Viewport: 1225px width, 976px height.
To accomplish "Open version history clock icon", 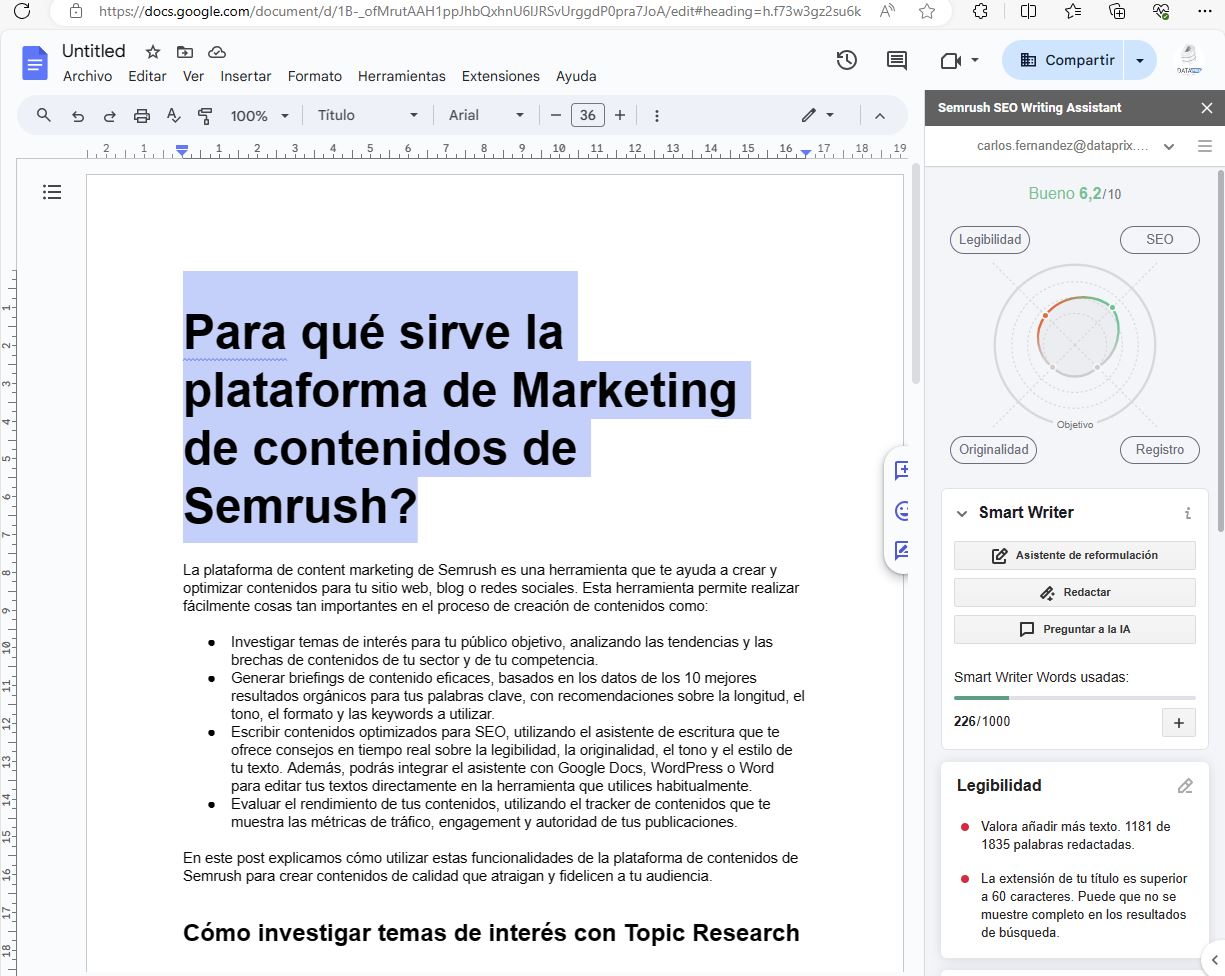I will click(846, 60).
